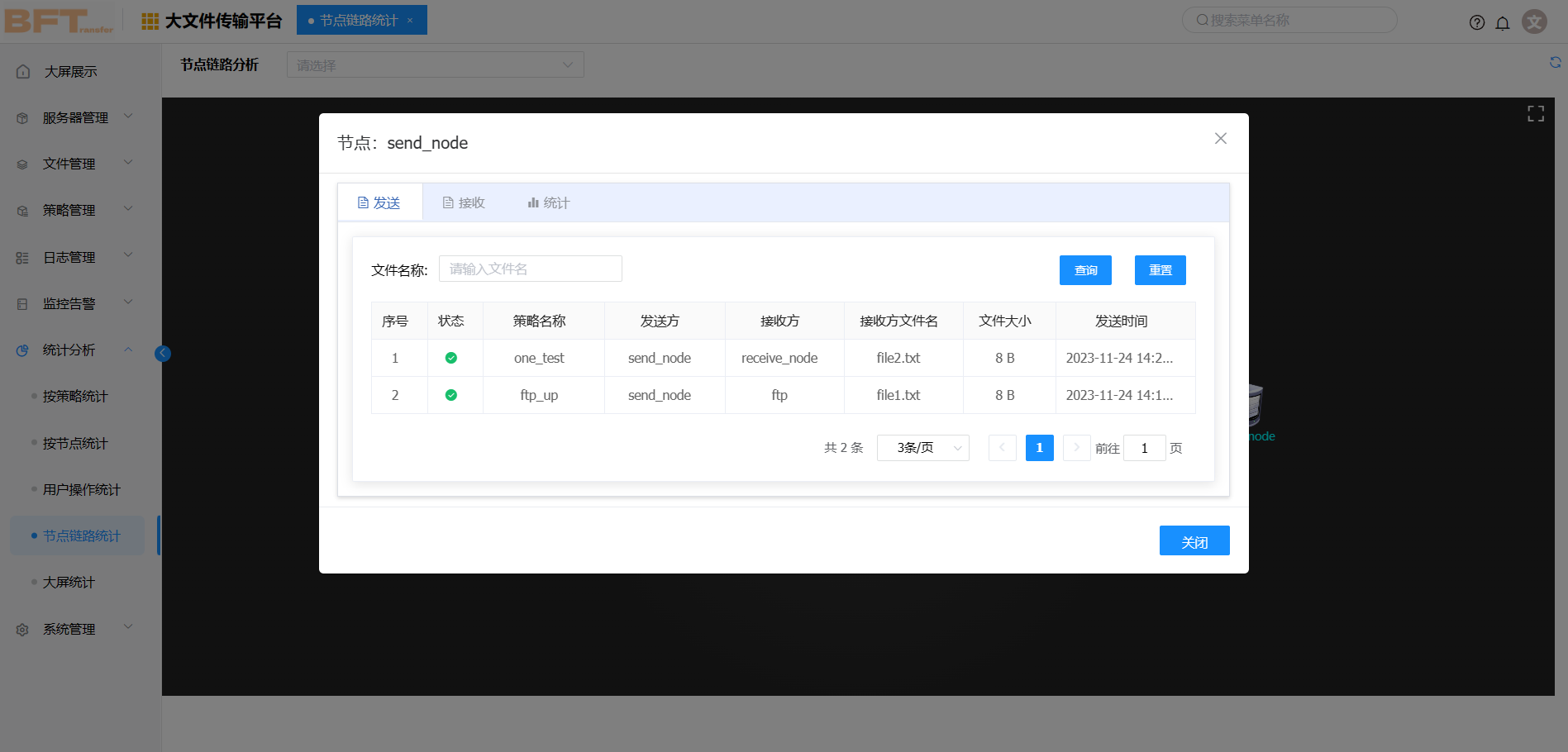Switch to the 接收 tab
1568x752 pixels.
464,203
